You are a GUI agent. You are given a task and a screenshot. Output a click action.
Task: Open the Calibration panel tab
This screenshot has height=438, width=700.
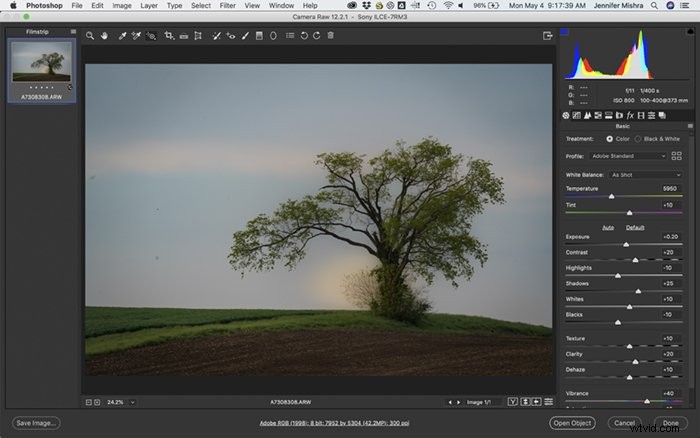(641, 116)
